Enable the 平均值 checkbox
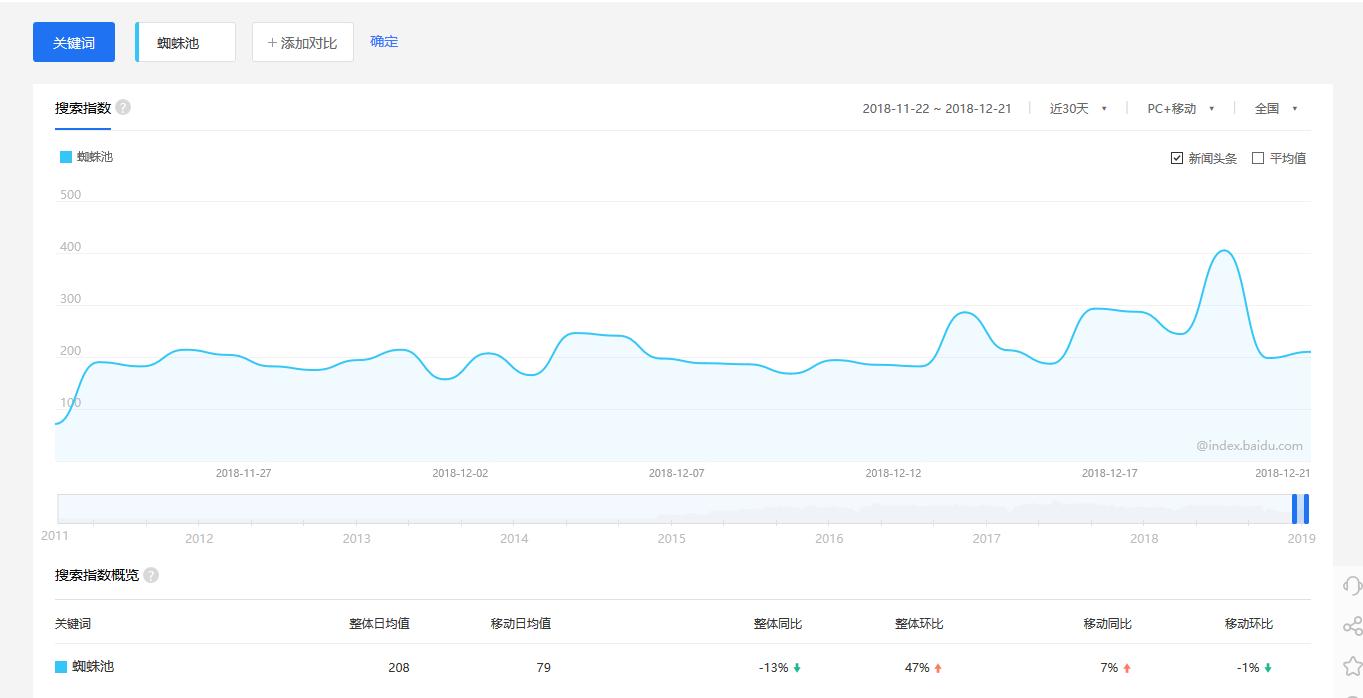 [1258, 158]
